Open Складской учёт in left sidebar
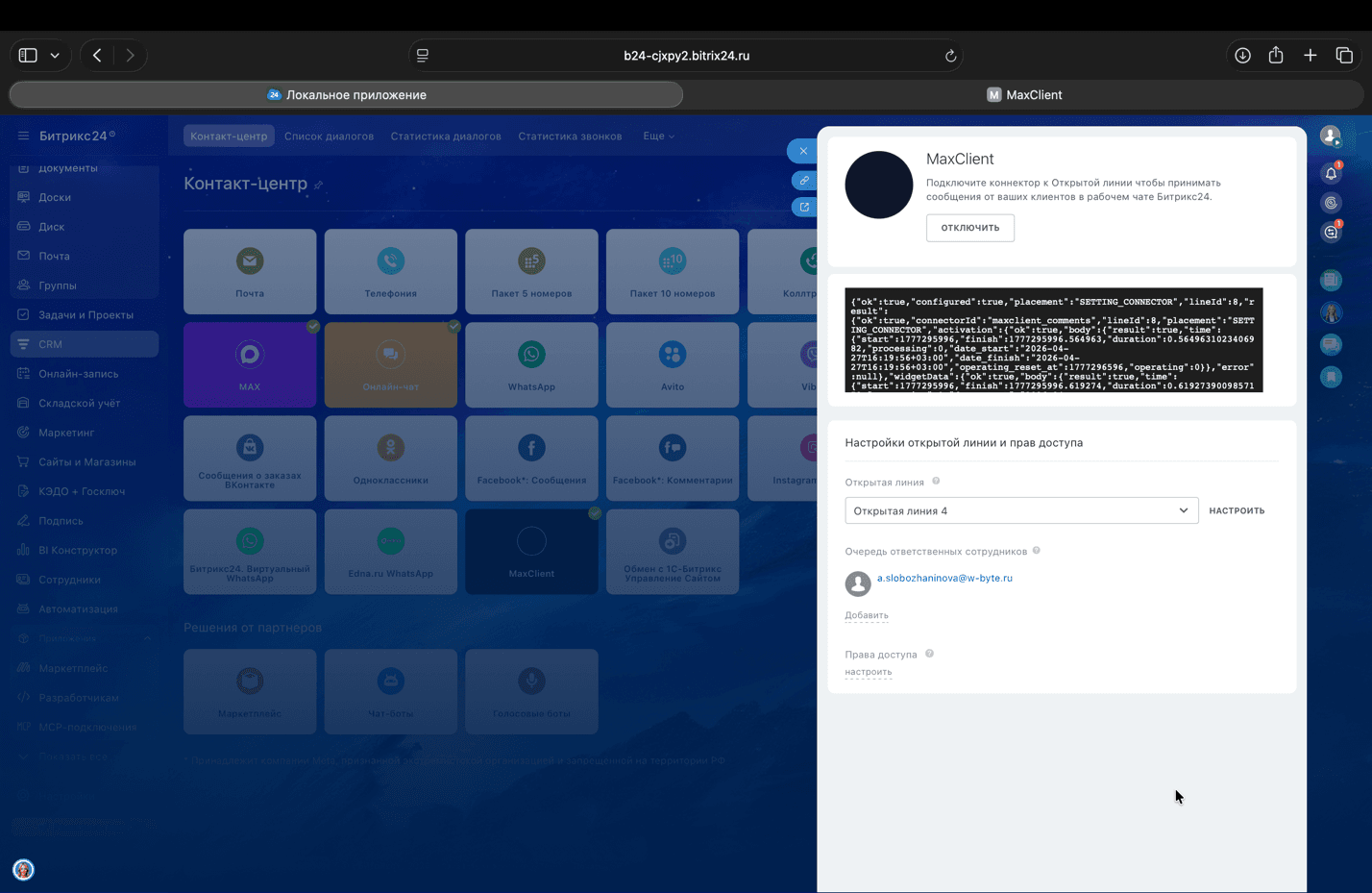This screenshot has width=1372, height=893. pos(85,403)
